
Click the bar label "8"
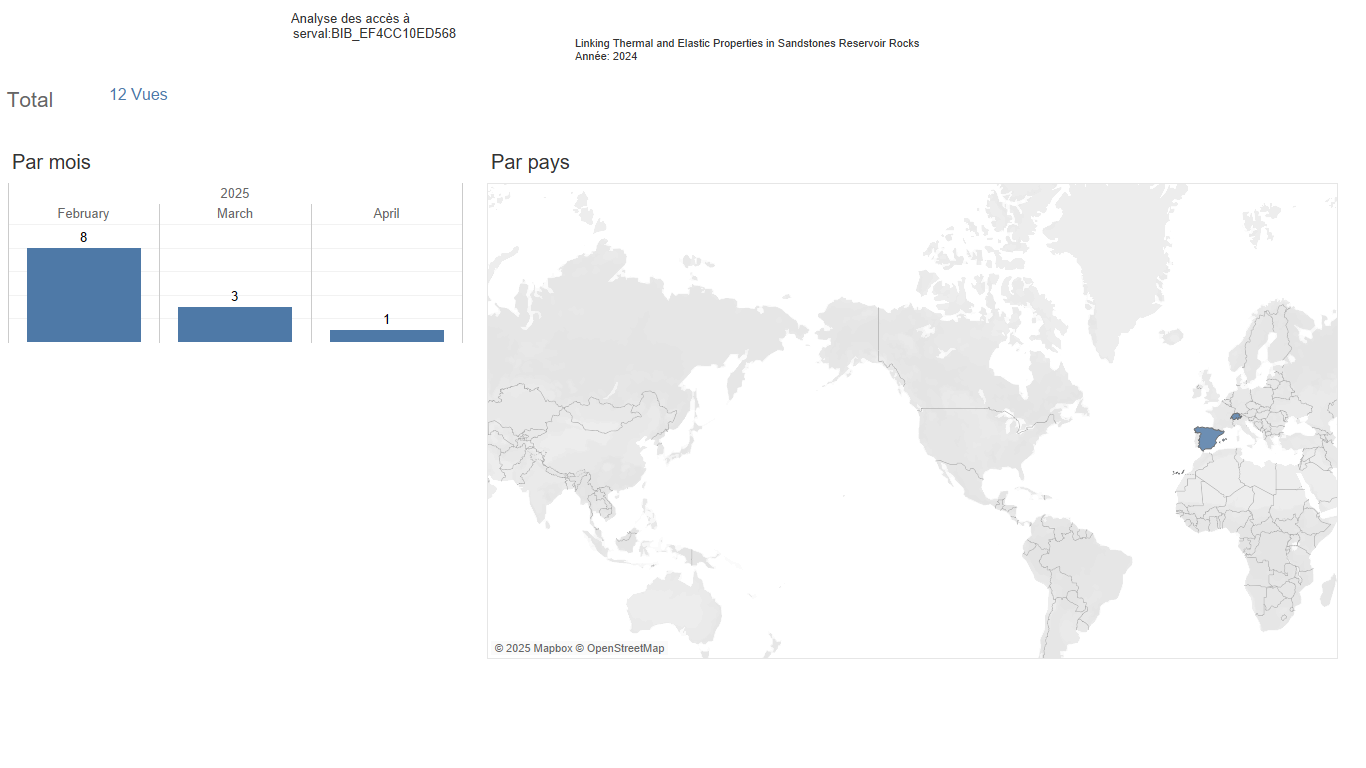click(84, 237)
